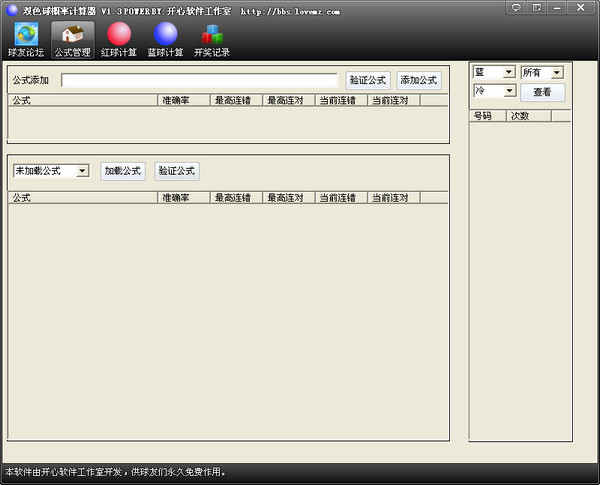Click the 添加公式 button

click(419, 80)
